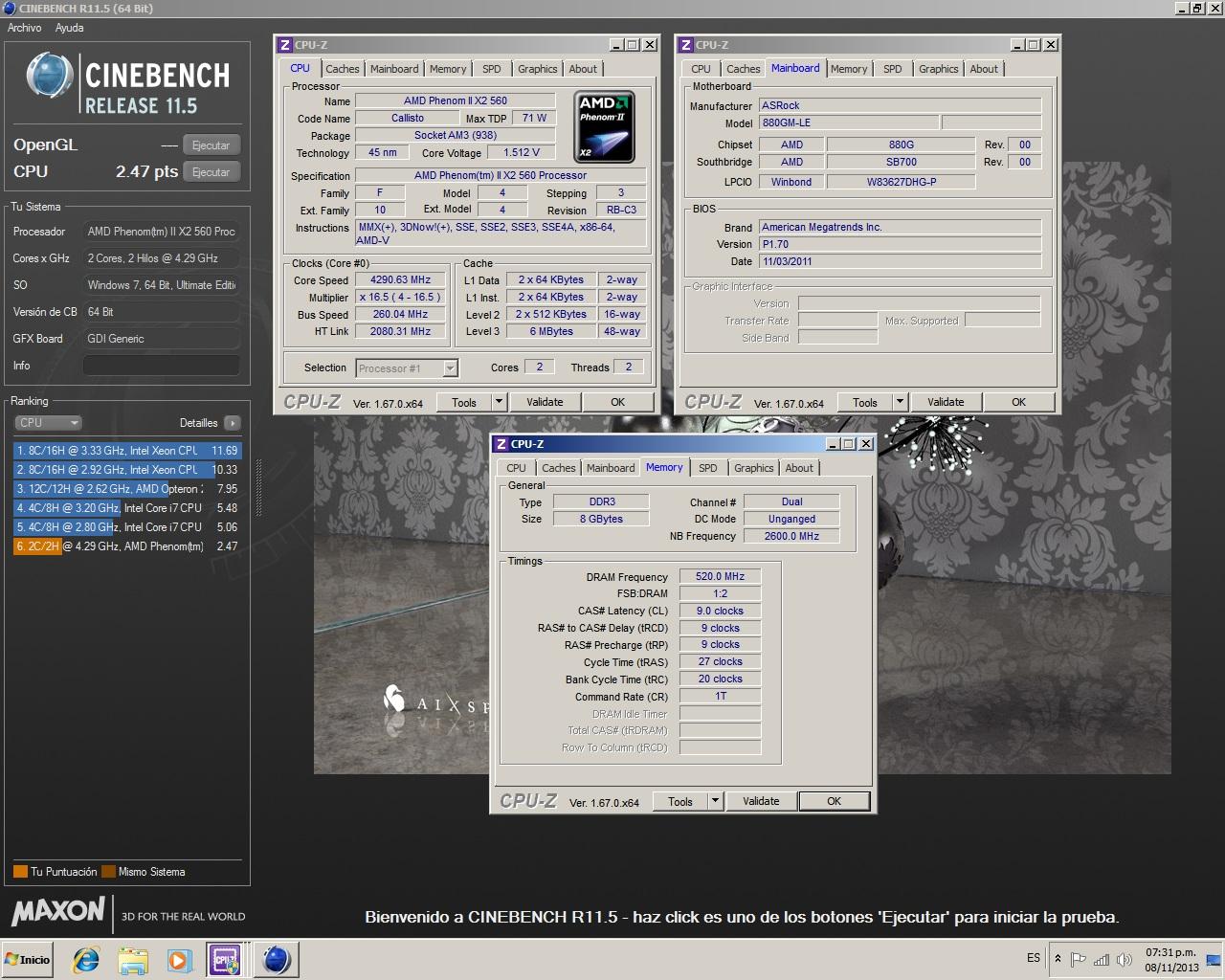Click the Cinebench sphere logo

pyautogui.click(x=50, y=76)
